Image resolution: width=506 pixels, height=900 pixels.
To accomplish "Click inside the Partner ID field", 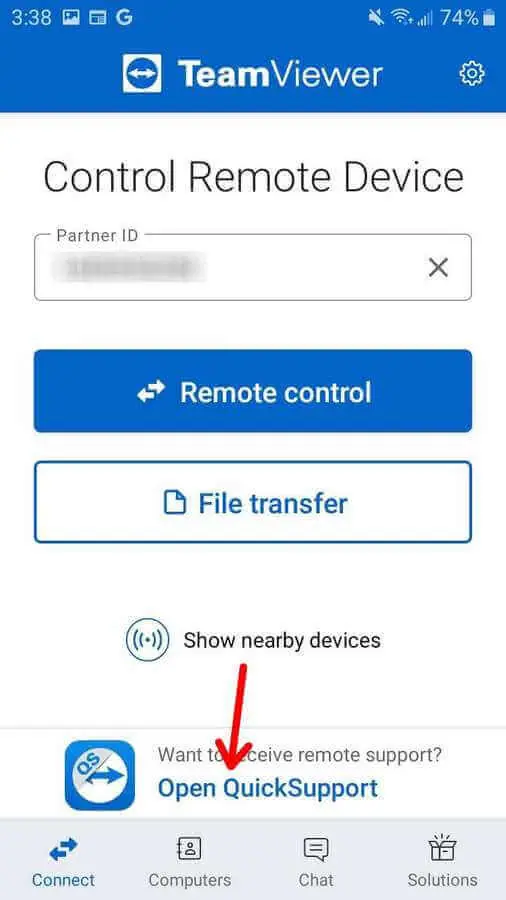I will coord(253,267).
